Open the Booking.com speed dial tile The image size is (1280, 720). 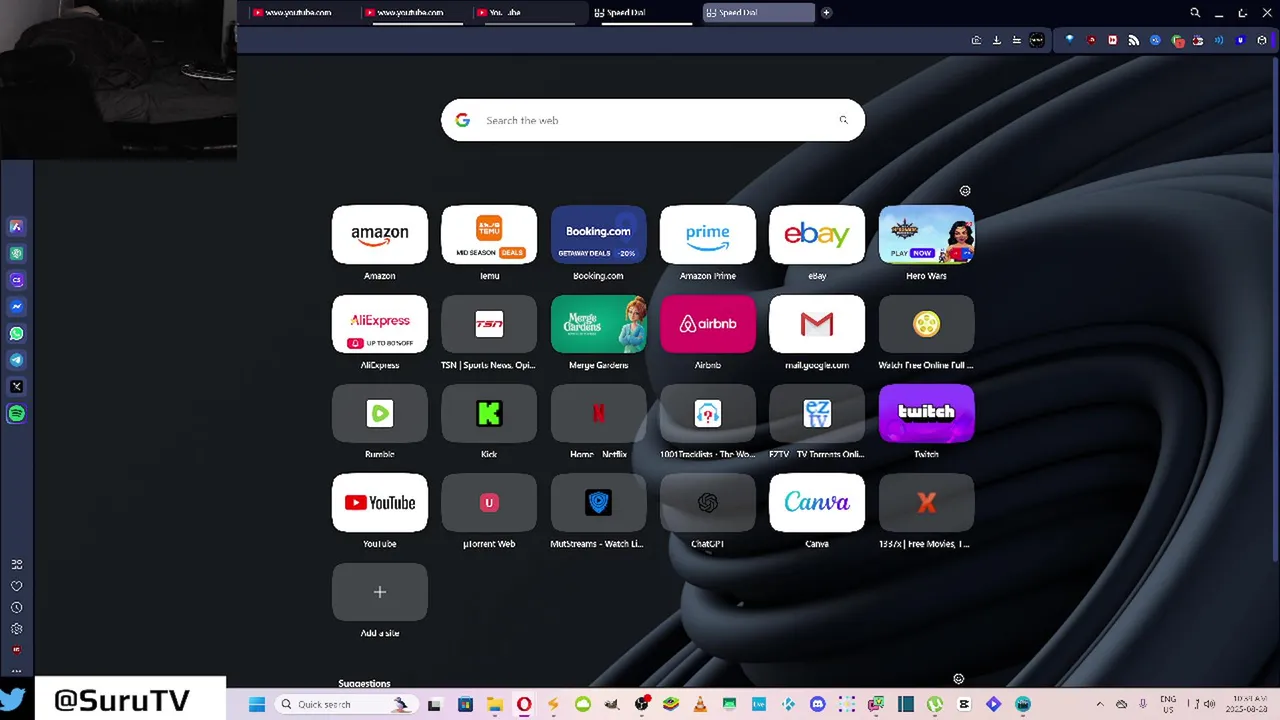click(x=598, y=235)
